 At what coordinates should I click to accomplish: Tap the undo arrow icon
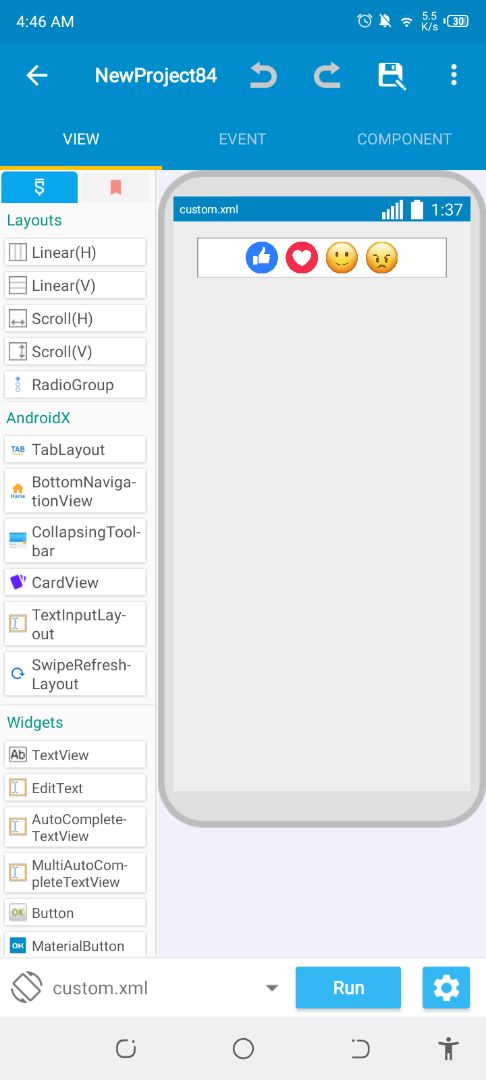click(x=263, y=75)
